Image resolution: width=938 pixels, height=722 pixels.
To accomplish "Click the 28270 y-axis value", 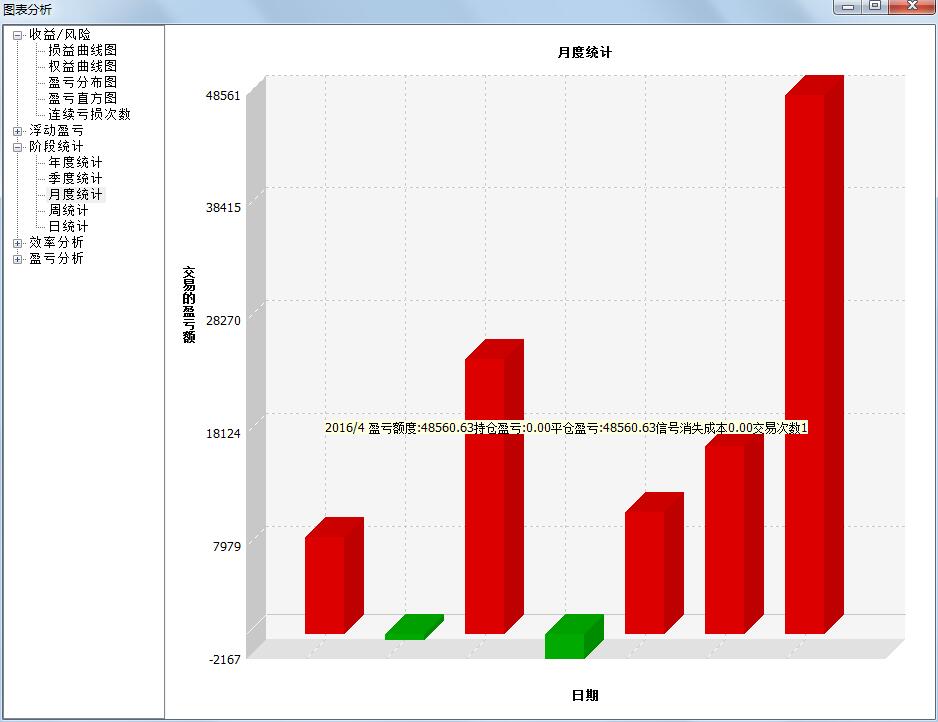I will tap(223, 321).
